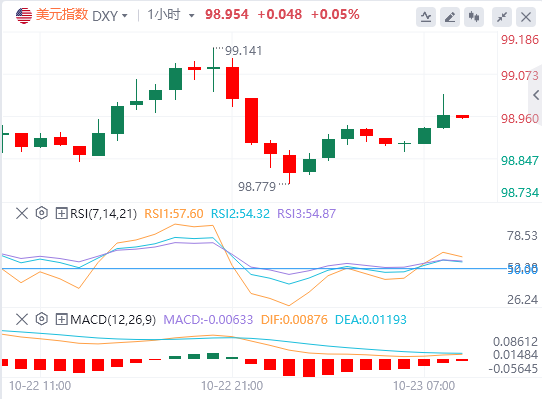The height and width of the screenshot is (399, 542).
Task: Click the 99.141 high price candle marker
Action: coord(243,51)
